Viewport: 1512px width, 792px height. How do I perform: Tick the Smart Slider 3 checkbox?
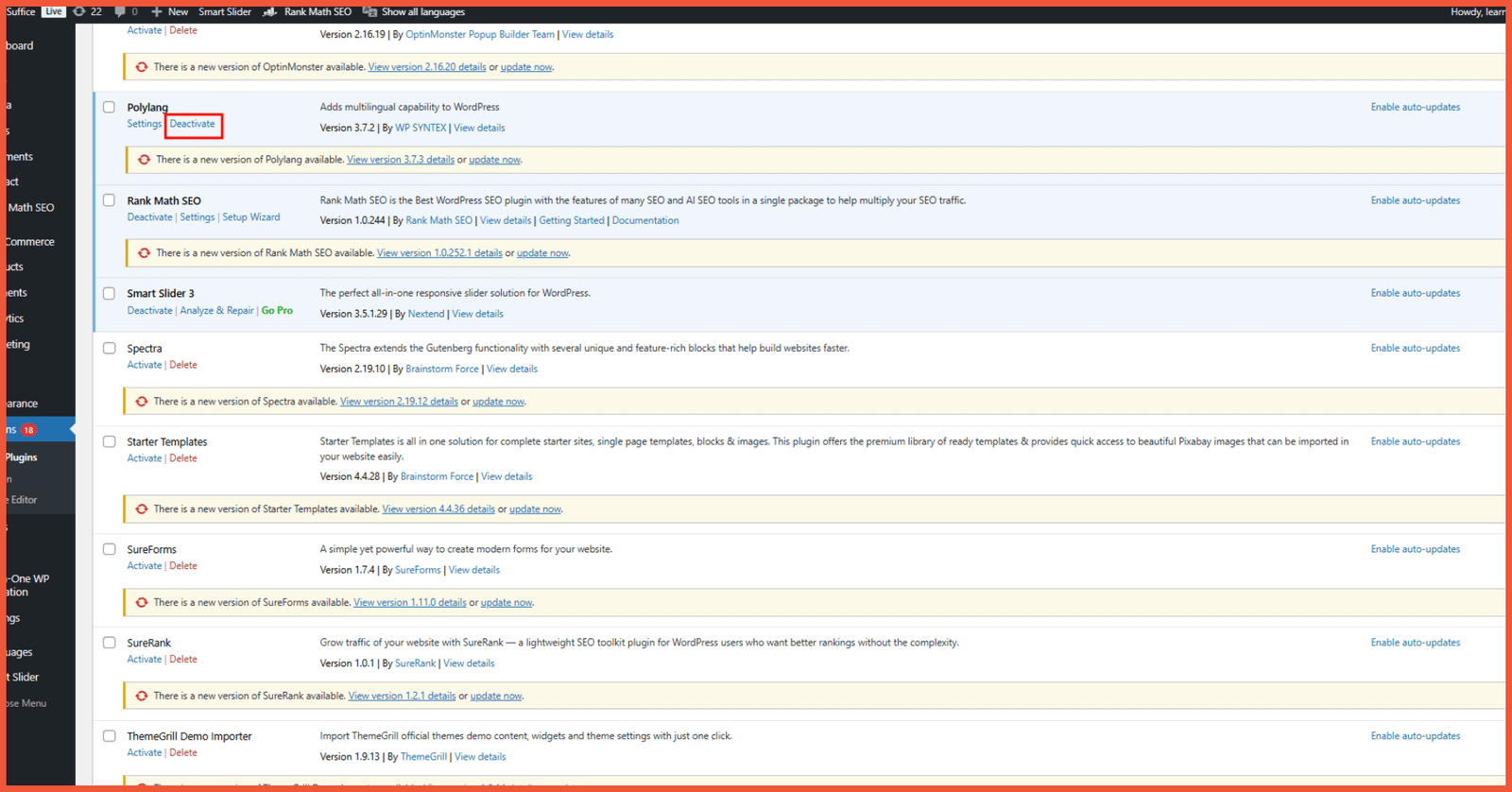(x=109, y=293)
